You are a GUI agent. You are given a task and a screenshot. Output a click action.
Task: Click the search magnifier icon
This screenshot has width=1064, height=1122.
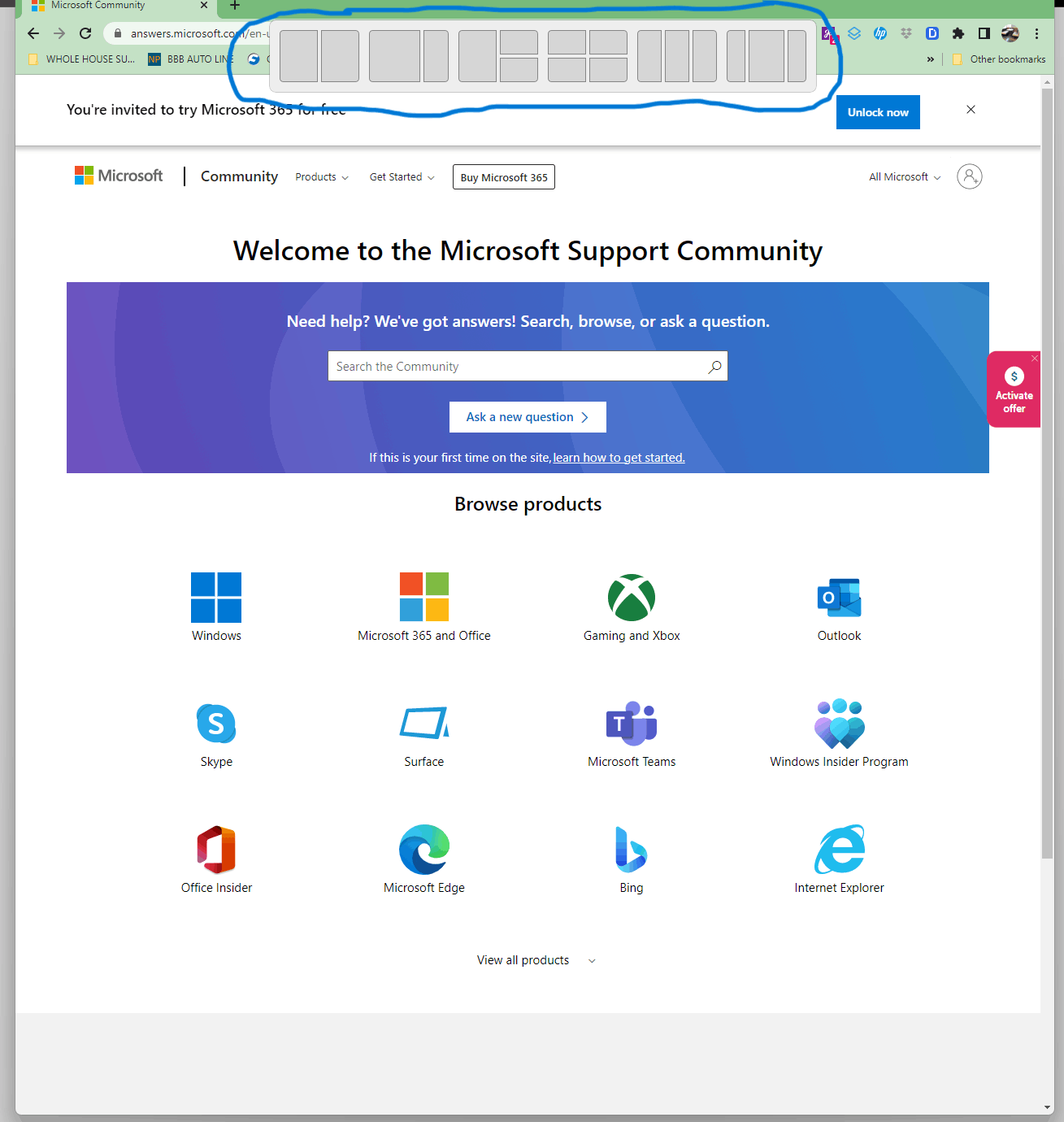point(714,367)
